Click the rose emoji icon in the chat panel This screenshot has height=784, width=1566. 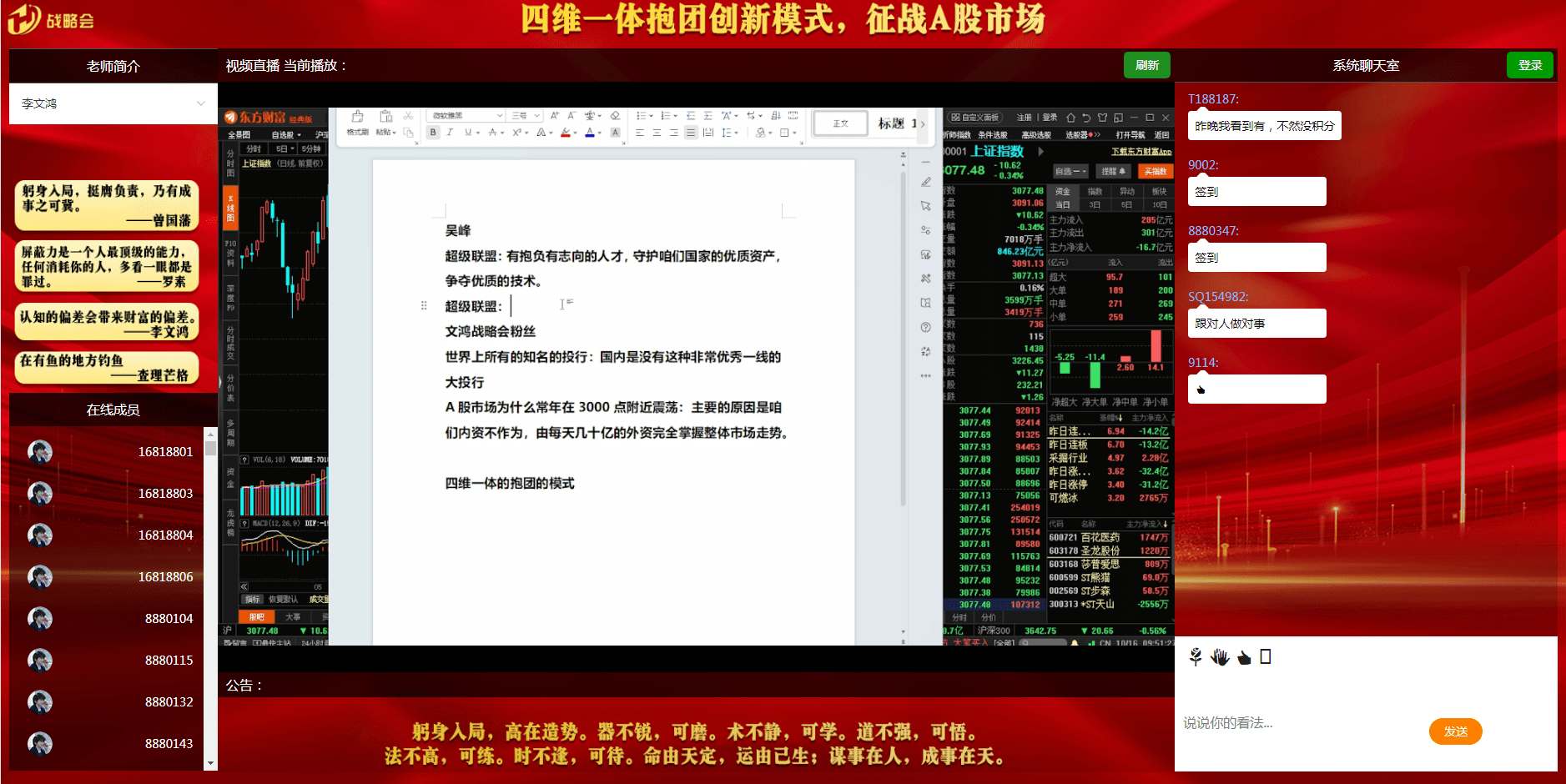tap(1195, 657)
